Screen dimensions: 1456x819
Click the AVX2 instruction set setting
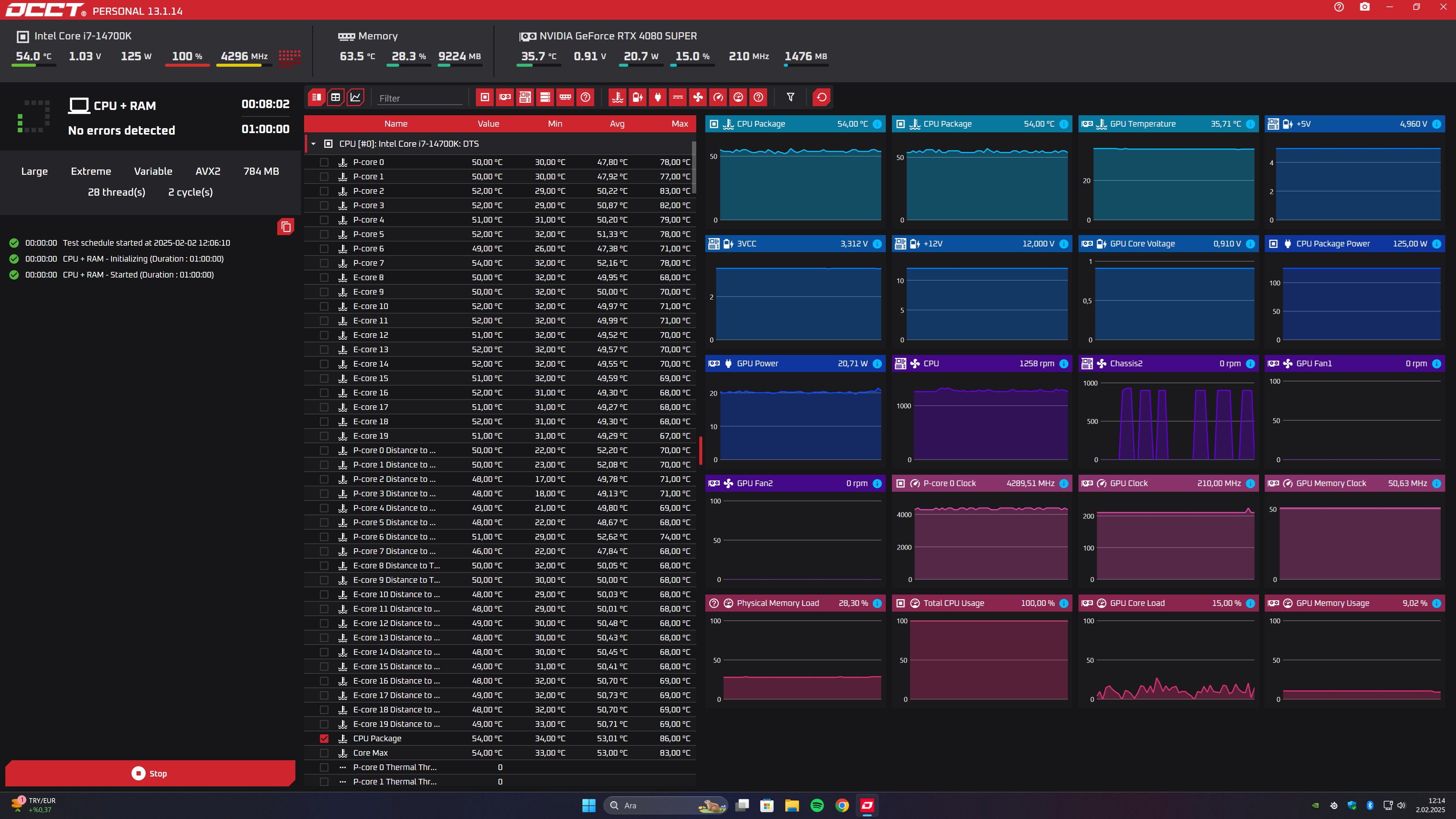pos(208,171)
